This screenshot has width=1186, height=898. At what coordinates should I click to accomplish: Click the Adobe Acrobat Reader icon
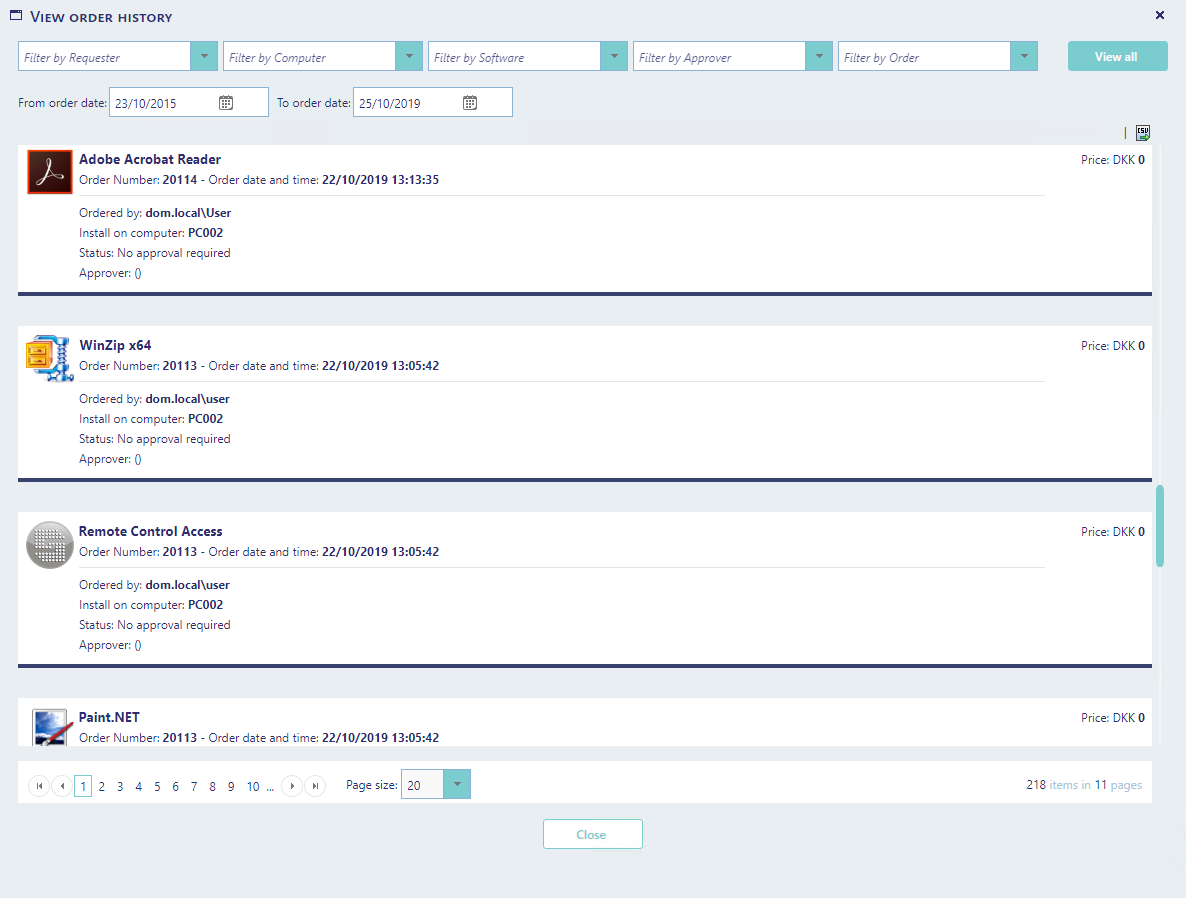coord(49,171)
